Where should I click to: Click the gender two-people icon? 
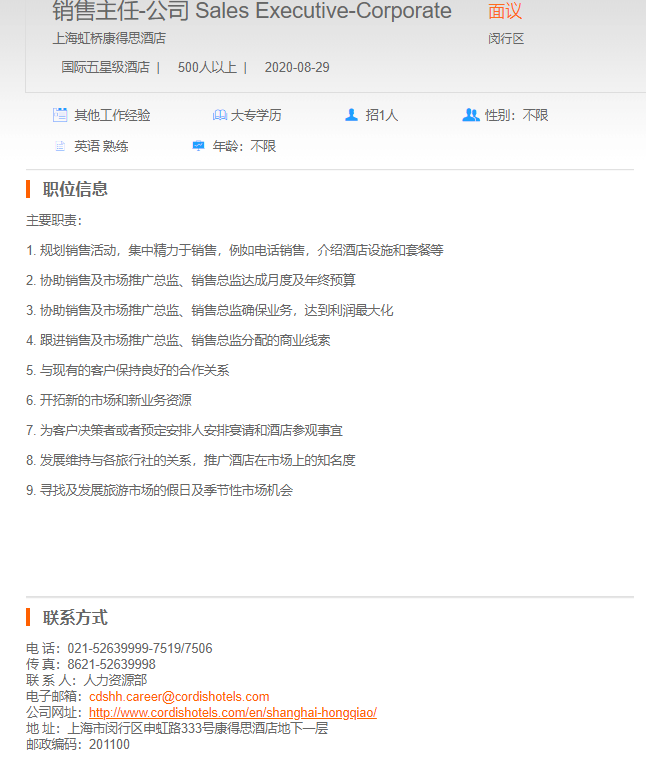click(x=471, y=115)
